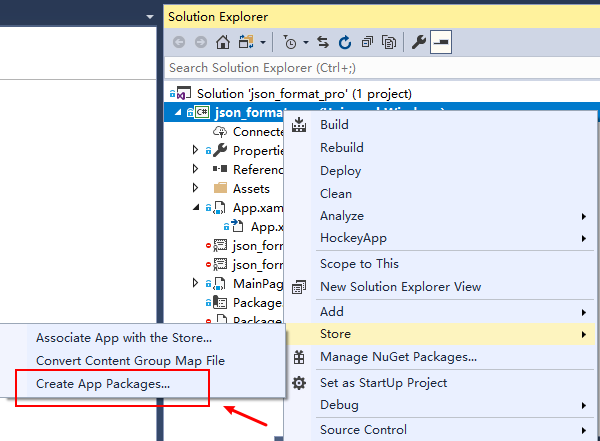This screenshot has width=600, height=441.
Task: Switch views with the folder view icon
Action: [x=246, y=42]
